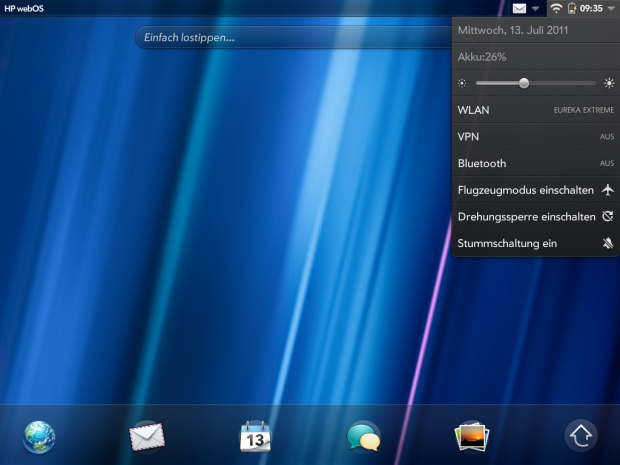Image resolution: width=620 pixels, height=465 pixels.
Task: Collapse the system menu arrow beside the clock
Action: (611, 9)
